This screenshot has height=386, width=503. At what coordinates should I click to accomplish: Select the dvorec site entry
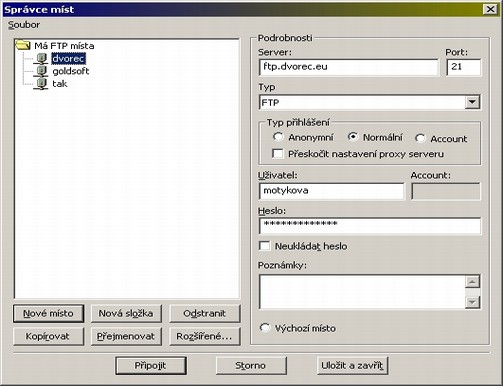68,59
